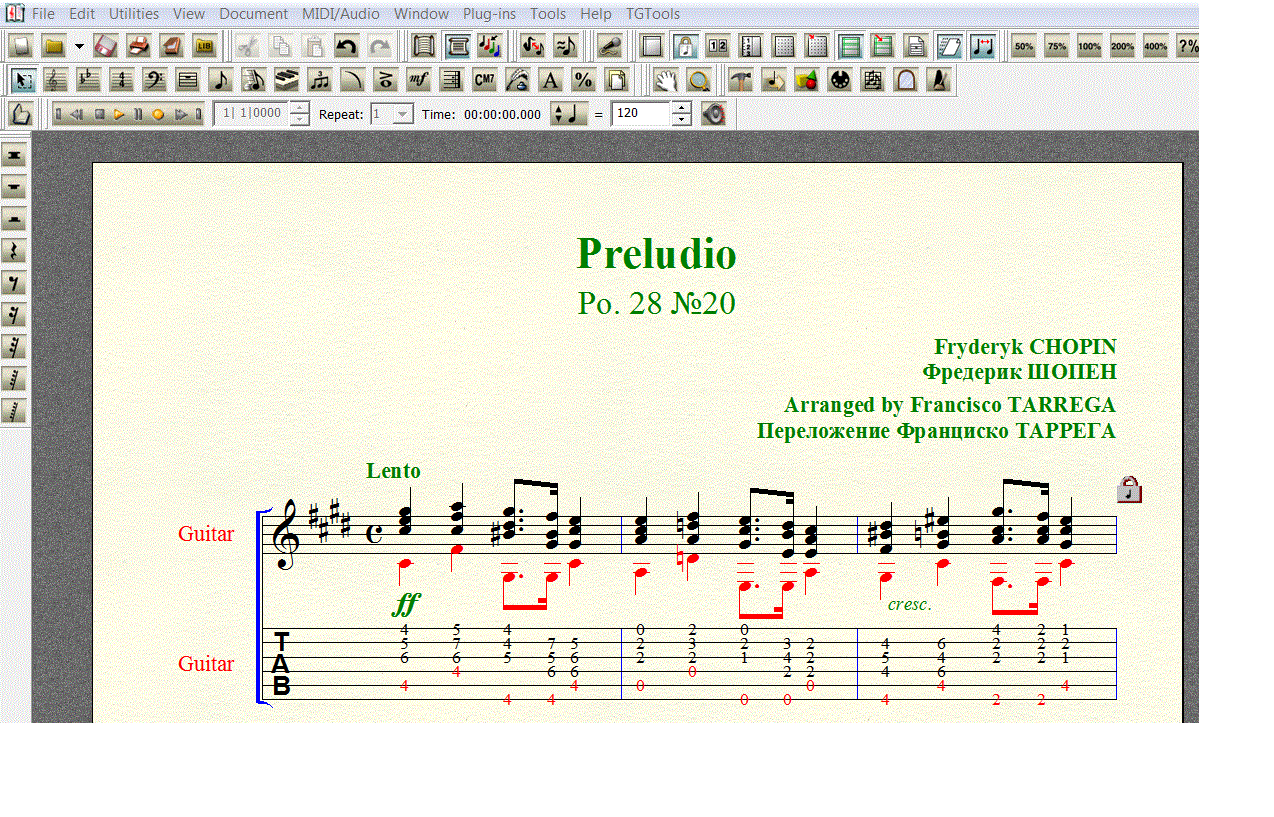Open the custom zoom ?% button
The image size is (1274, 817).
[x=1188, y=46]
